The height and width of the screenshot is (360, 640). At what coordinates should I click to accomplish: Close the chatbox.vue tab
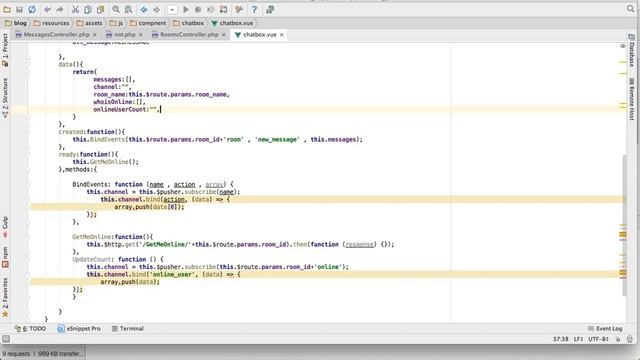[282, 35]
